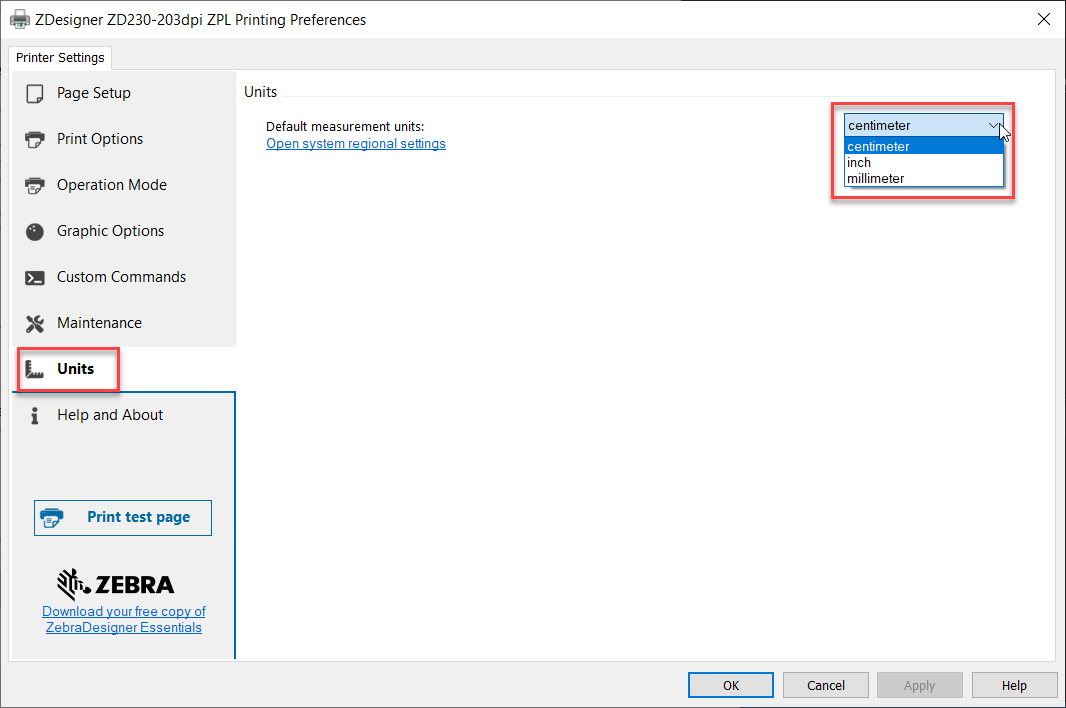Select Custom Commands in sidebar
The height and width of the screenshot is (708, 1066).
pos(124,277)
